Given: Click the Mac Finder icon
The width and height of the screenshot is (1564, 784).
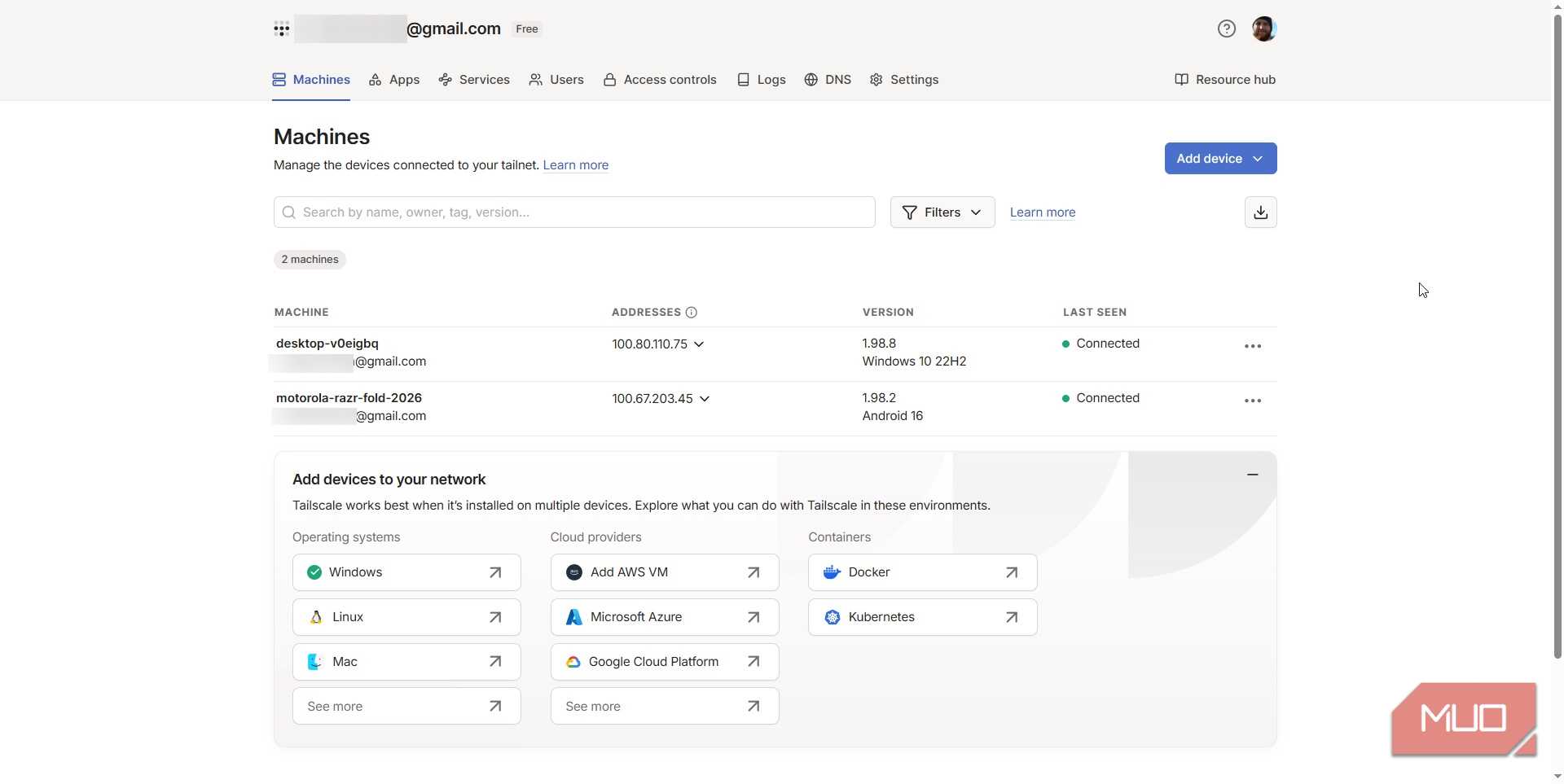Looking at the screenshot, I should pyautogui.click(x=314, y=662).
